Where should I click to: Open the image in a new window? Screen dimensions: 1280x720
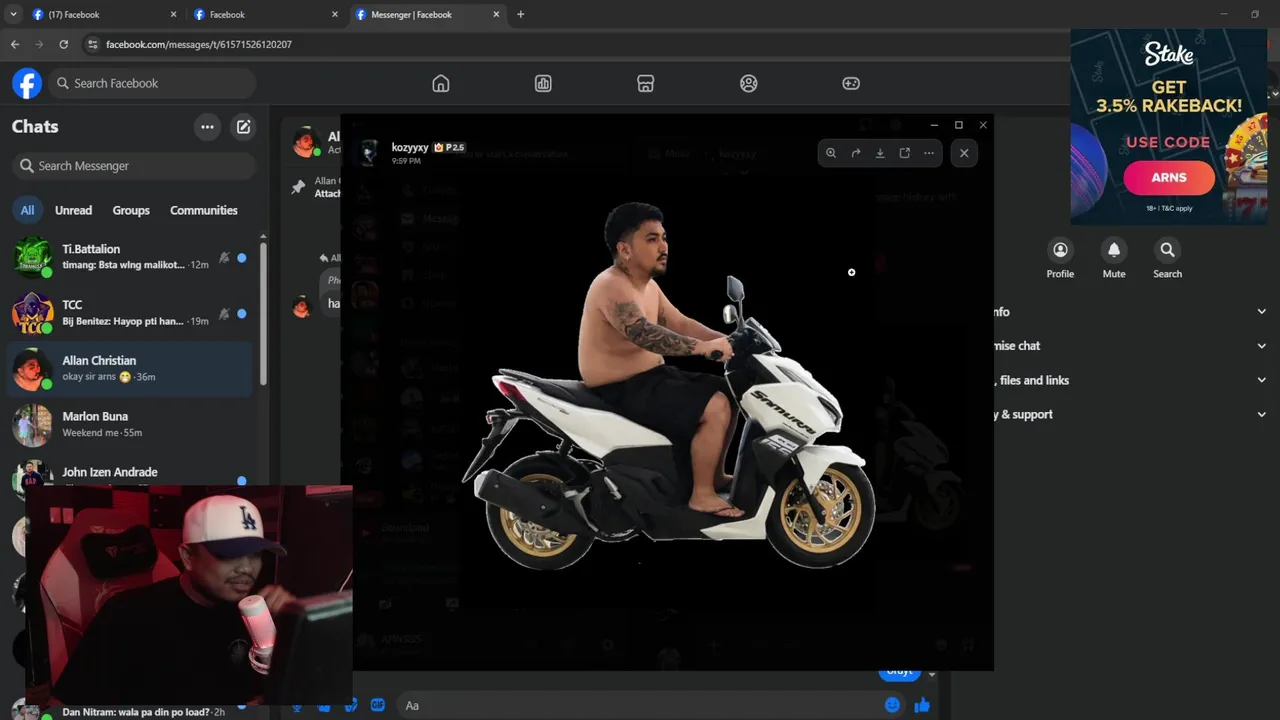(x=905, y=153)
